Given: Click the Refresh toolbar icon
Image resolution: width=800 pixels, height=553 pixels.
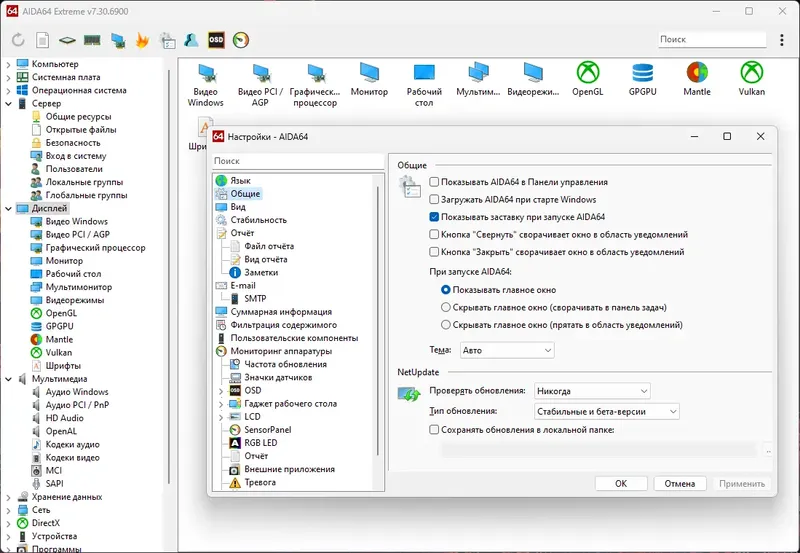Looking at the screenshot, I should point(18,40).
